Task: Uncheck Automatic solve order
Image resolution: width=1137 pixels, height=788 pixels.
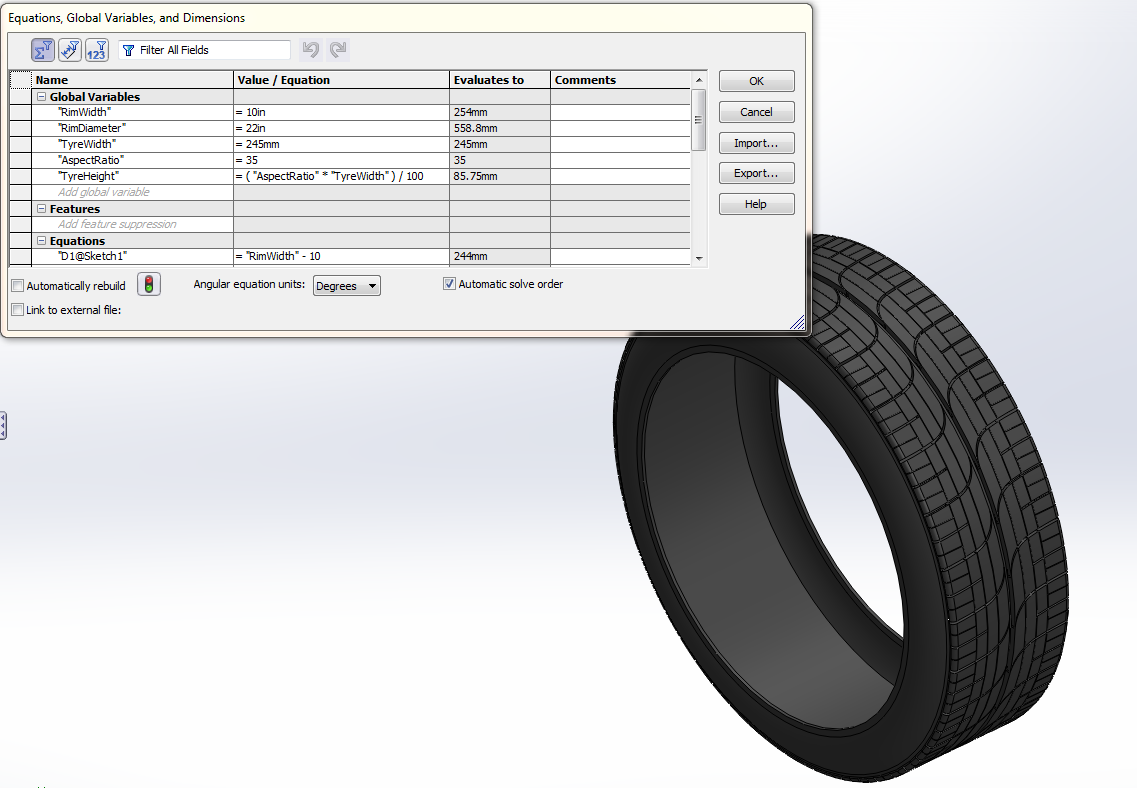Action: (x=450, y=284)
